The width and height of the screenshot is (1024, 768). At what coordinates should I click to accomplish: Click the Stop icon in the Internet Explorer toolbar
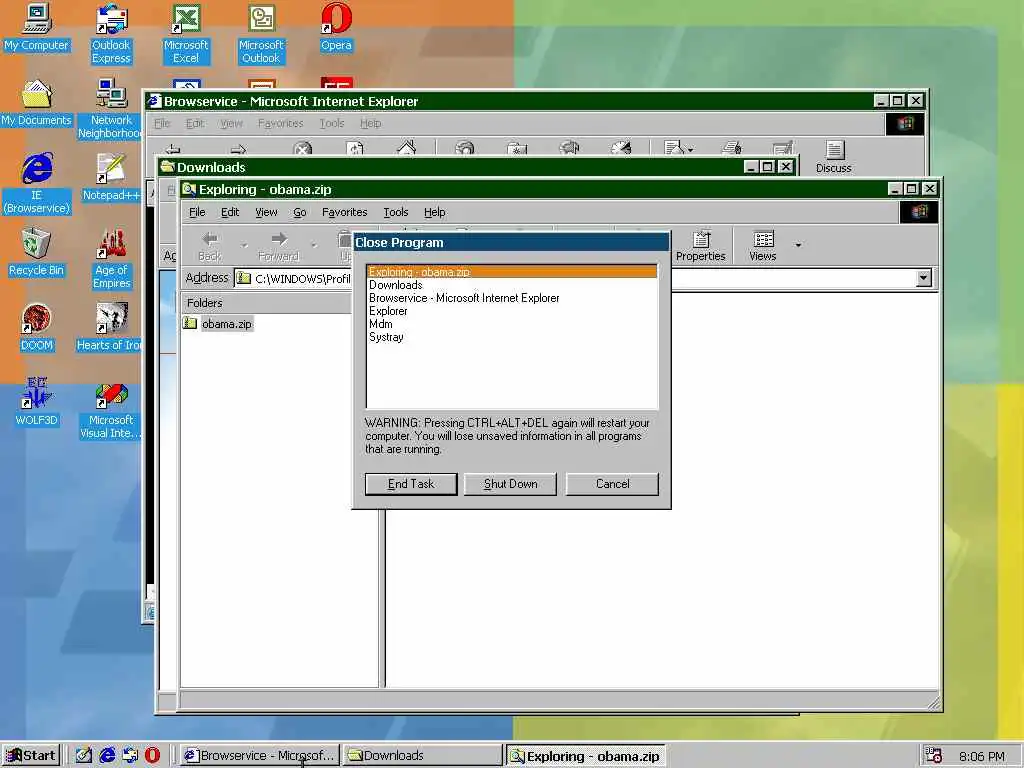pos(302,149)
